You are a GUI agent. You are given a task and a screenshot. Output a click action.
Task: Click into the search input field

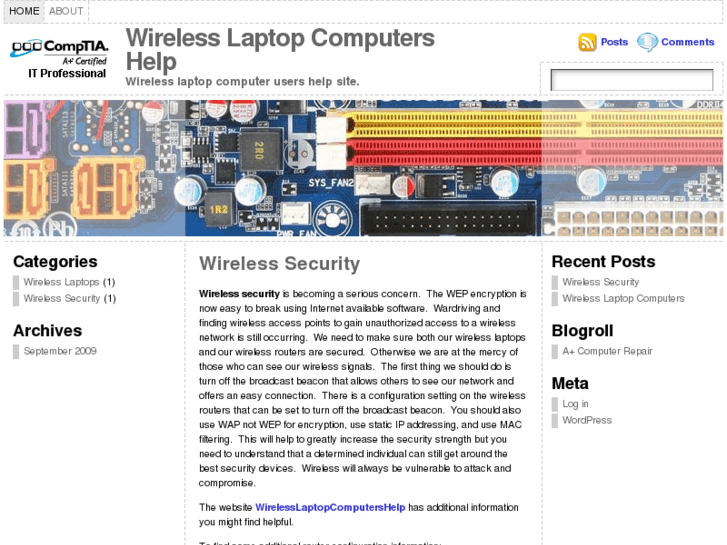(631, 80)
